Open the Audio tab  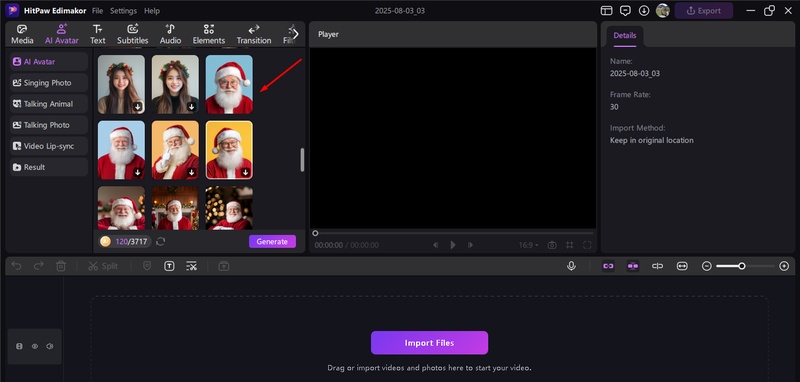coord(170,35)
